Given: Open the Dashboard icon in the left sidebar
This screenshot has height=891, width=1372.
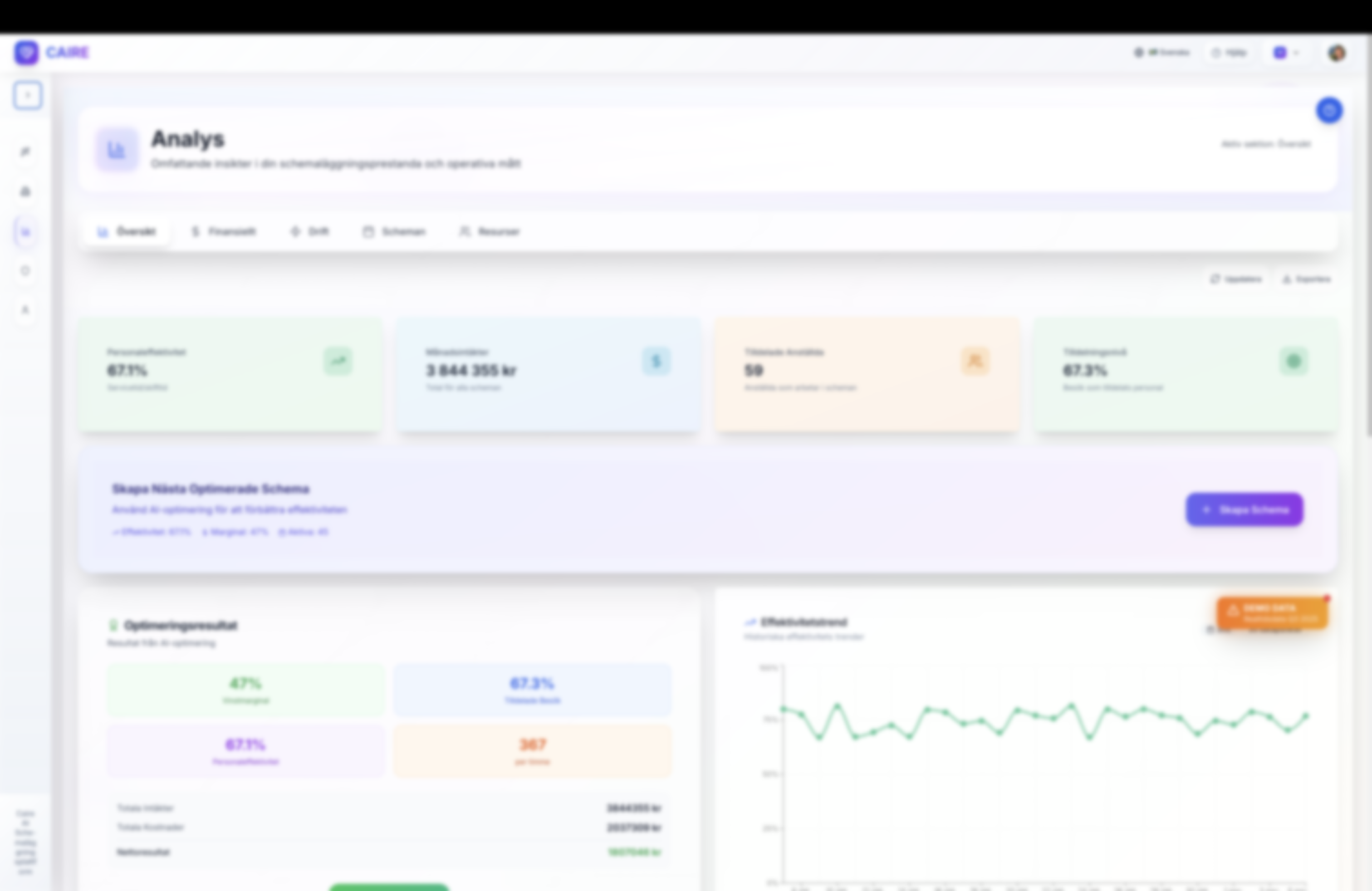Looking at the screenshot, I should [25, 151].
